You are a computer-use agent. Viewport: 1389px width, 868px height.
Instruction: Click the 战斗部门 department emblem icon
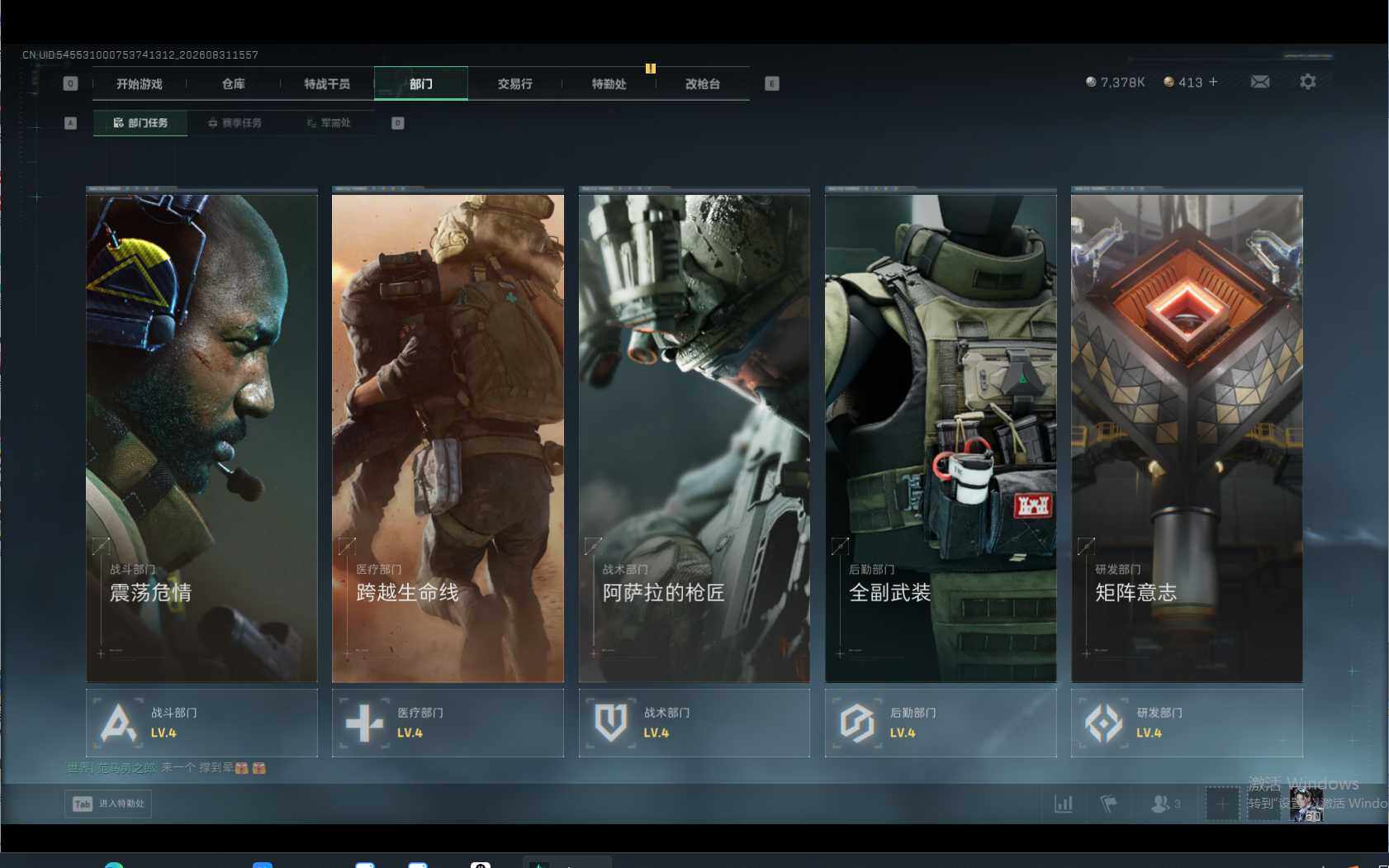pos(118,723)
